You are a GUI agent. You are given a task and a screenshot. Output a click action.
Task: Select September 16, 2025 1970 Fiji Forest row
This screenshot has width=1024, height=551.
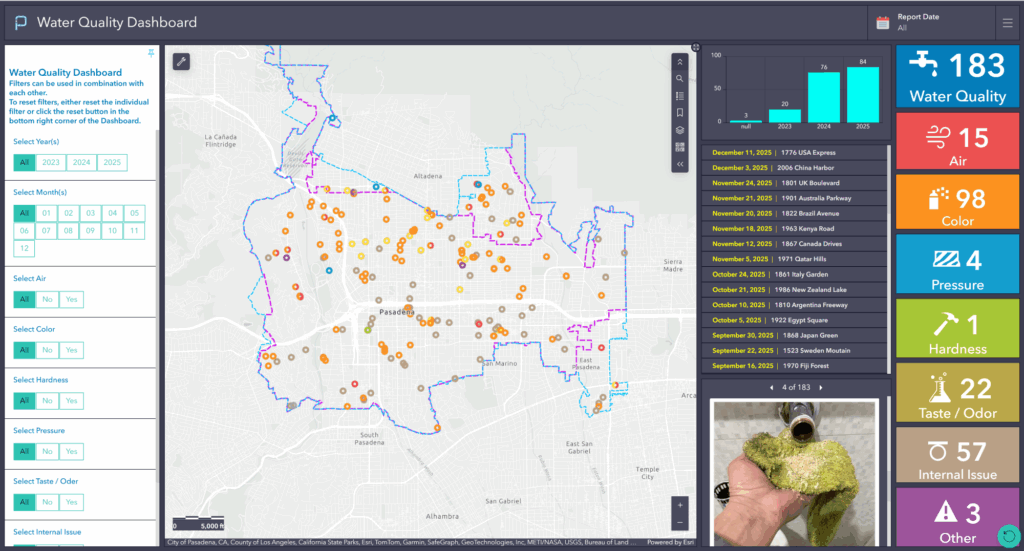tap(794, 366)
